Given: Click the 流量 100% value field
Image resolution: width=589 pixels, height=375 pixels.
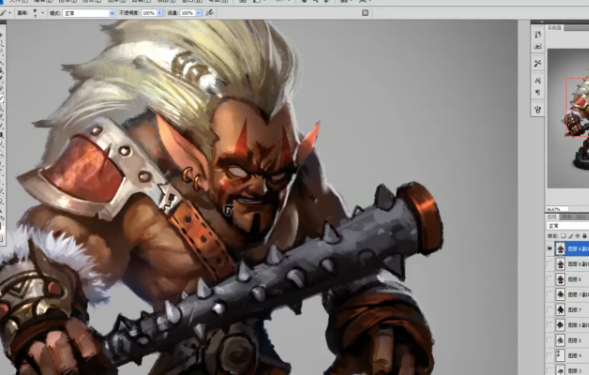Looking at the screenshot, I should 187,13.
